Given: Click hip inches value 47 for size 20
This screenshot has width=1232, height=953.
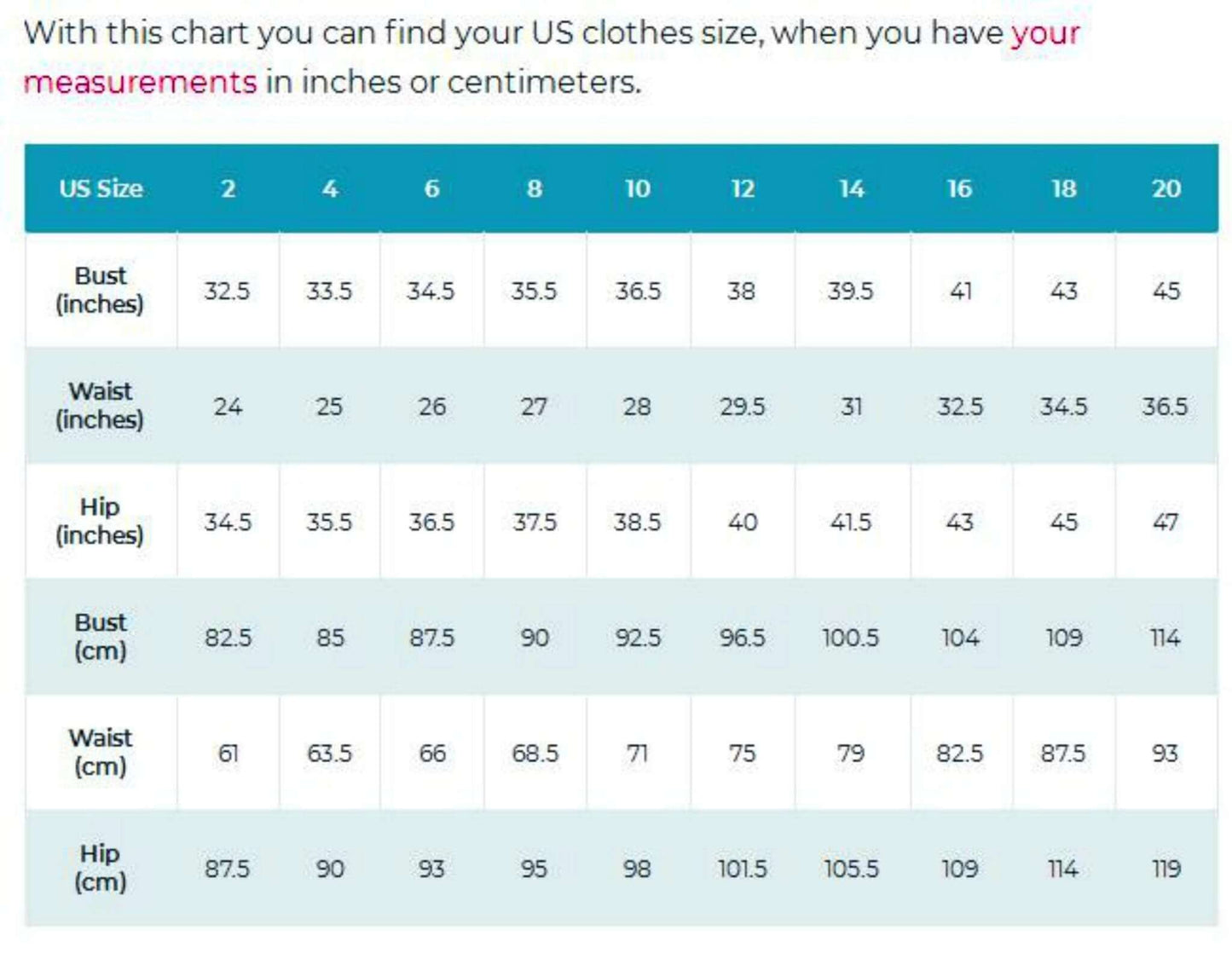Looking at the screenshot, I should tap(1165, 522).
